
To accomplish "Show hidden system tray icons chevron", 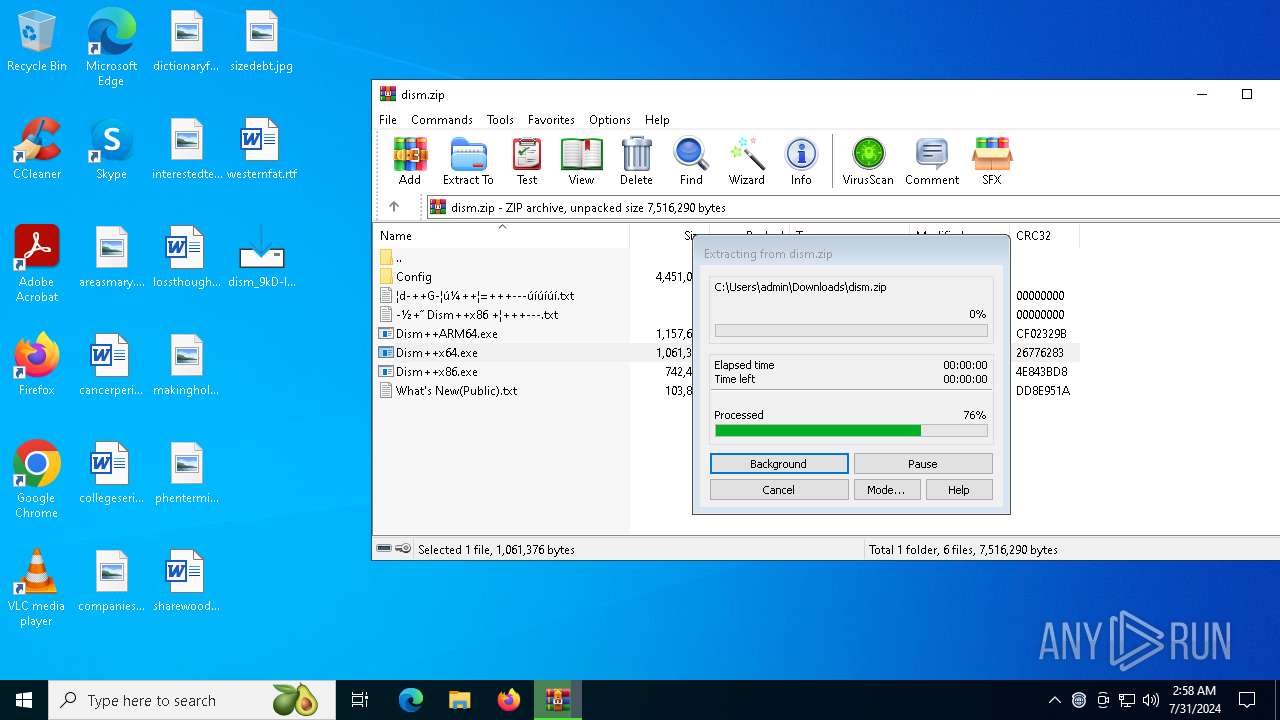I will tap(1054, 700).
